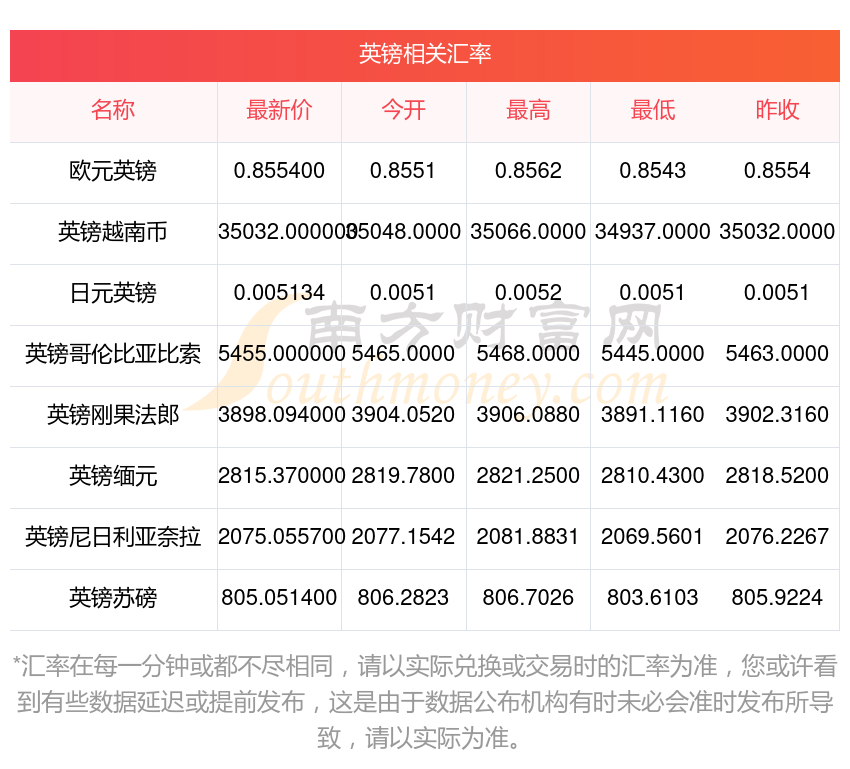Click the low value 2069.5601

[x=653, y=537]
